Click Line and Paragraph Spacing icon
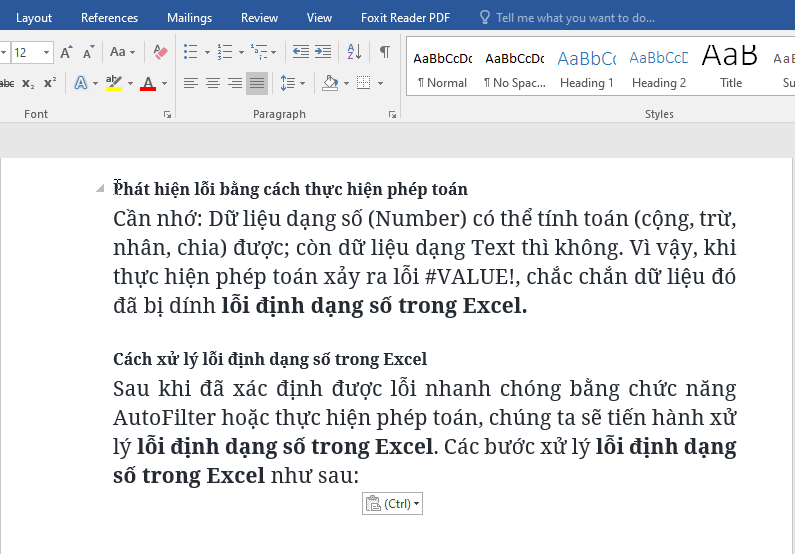795x554 pixels. coord(287,83)
